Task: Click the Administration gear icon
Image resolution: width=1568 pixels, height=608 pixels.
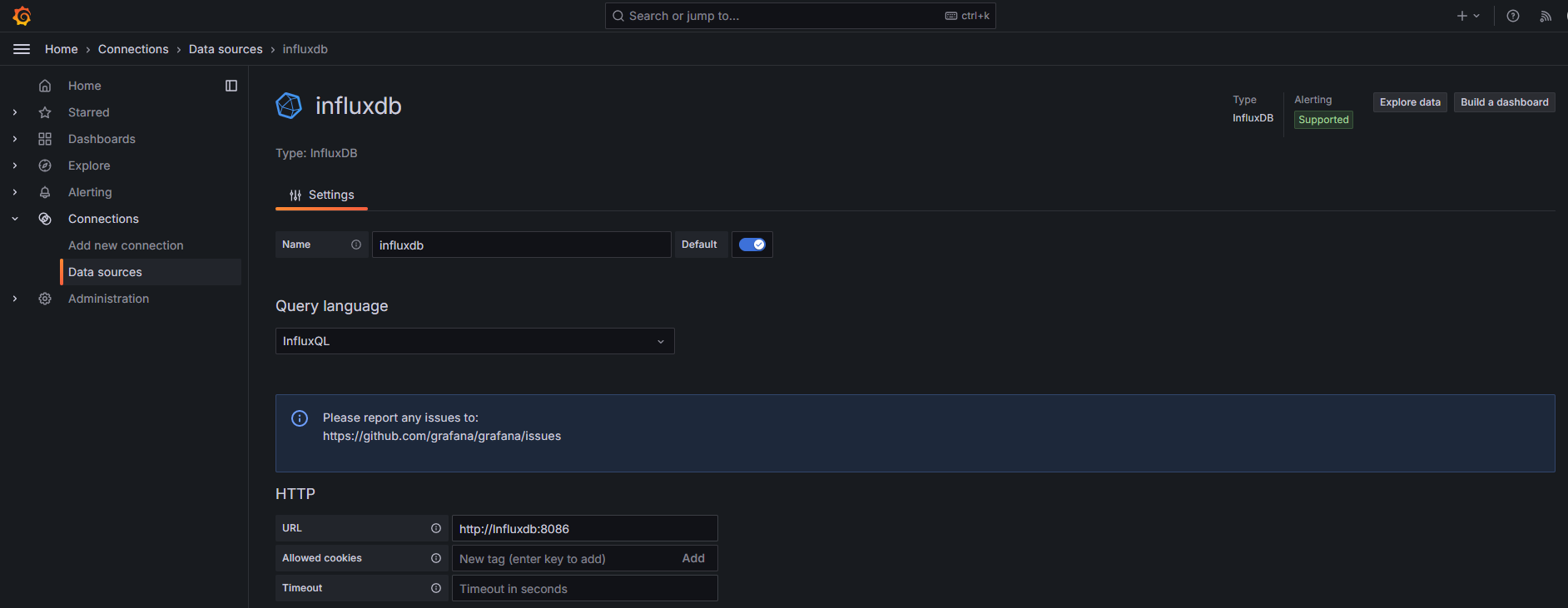Action: tap(45, 299)
